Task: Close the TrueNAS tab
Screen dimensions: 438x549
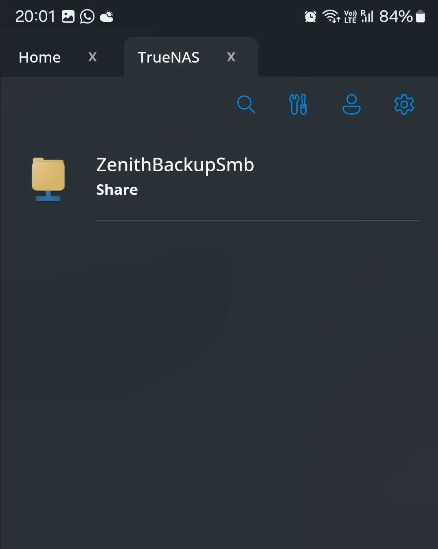Action: pyautogui.click(x=231, y=57)
